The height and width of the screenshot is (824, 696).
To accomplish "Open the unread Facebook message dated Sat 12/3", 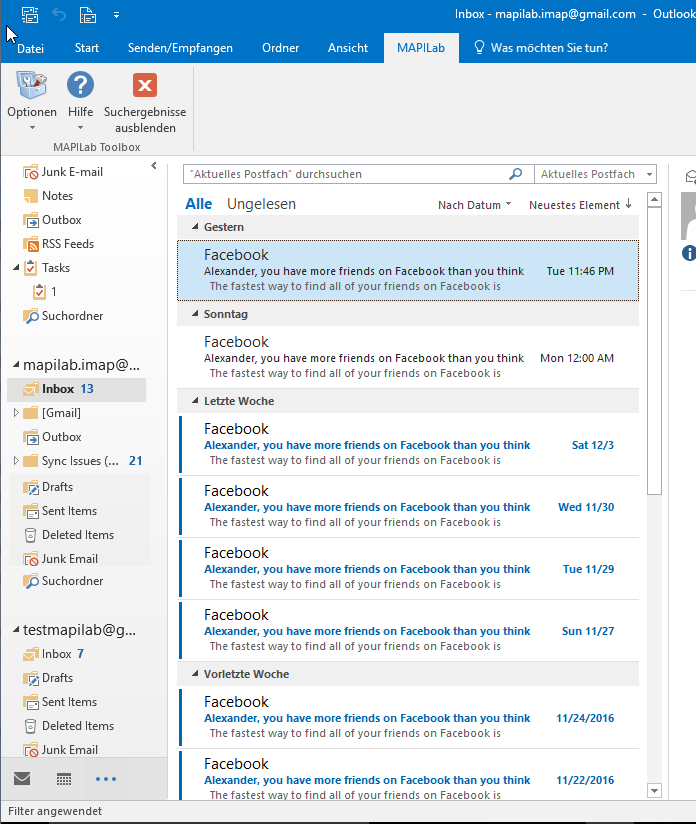I will pyautogui.click(x=408, y=445).
